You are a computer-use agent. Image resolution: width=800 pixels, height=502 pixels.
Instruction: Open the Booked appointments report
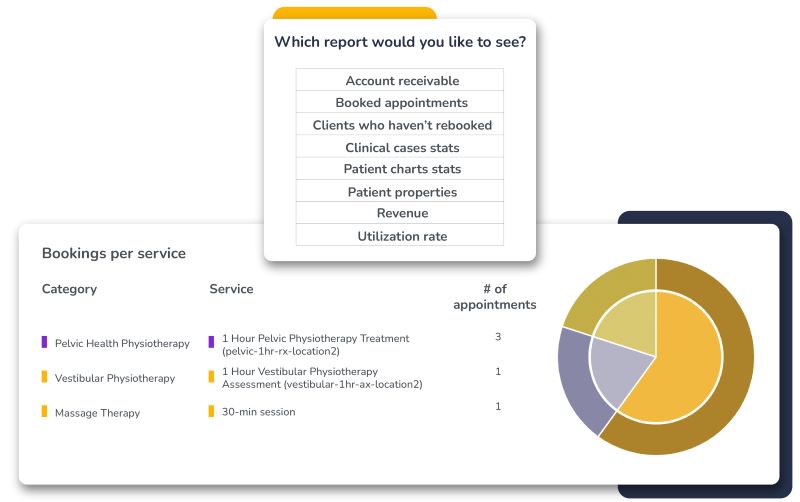click(402, 103)
